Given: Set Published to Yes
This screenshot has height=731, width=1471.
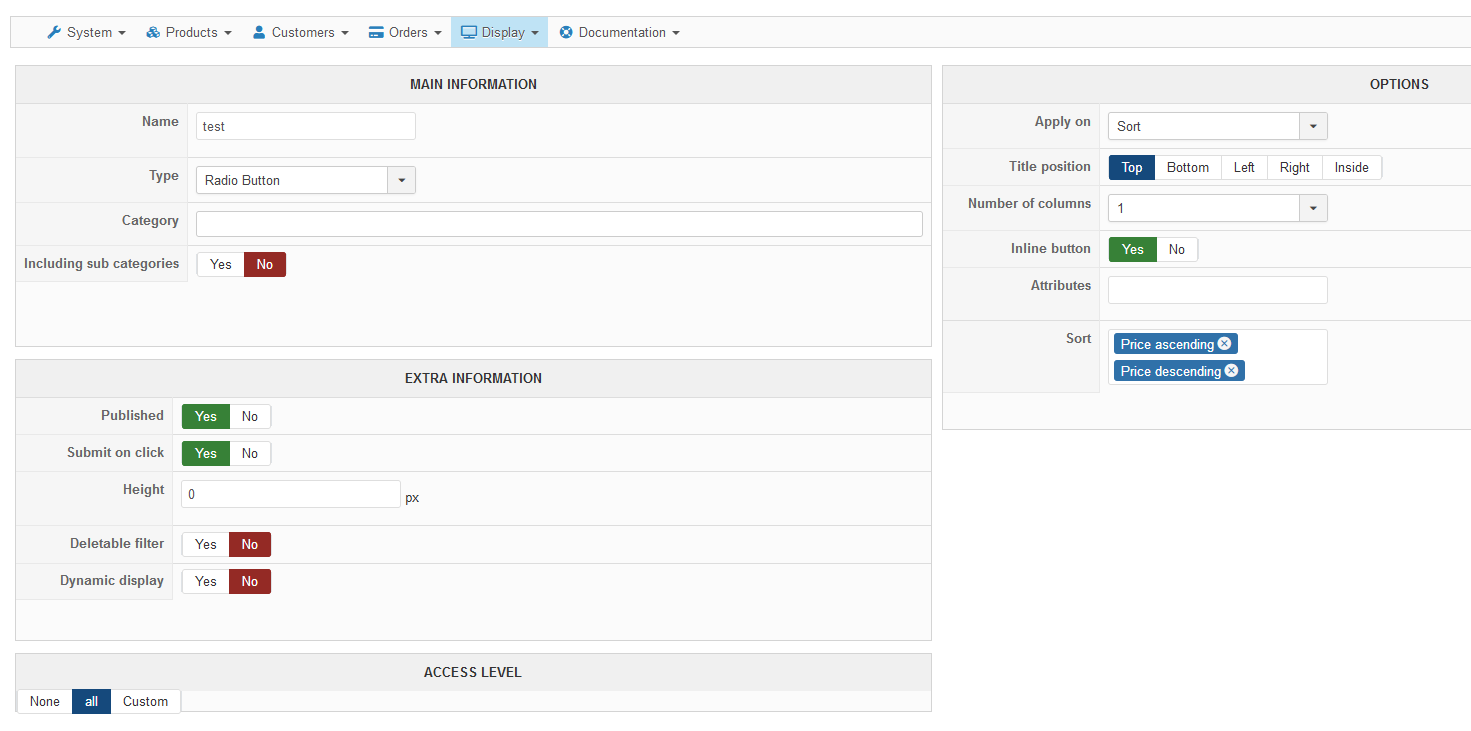Looking at the screenshot, I should 206,416.
